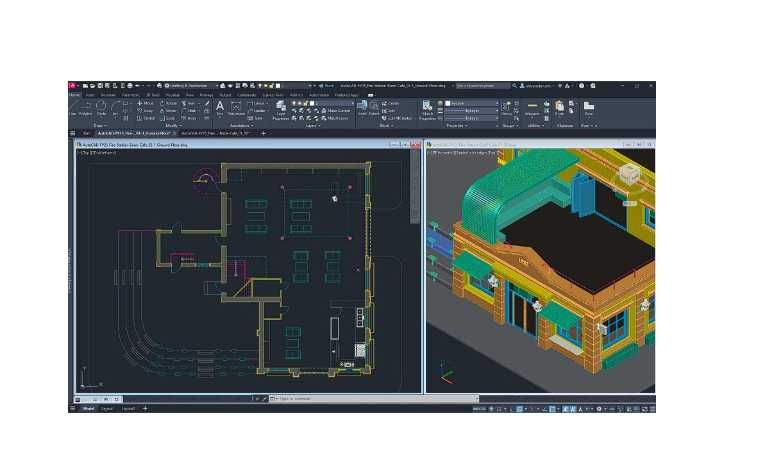Expand the Properties panel flyout
The image size is (762, 472).
tap(457, 125)
